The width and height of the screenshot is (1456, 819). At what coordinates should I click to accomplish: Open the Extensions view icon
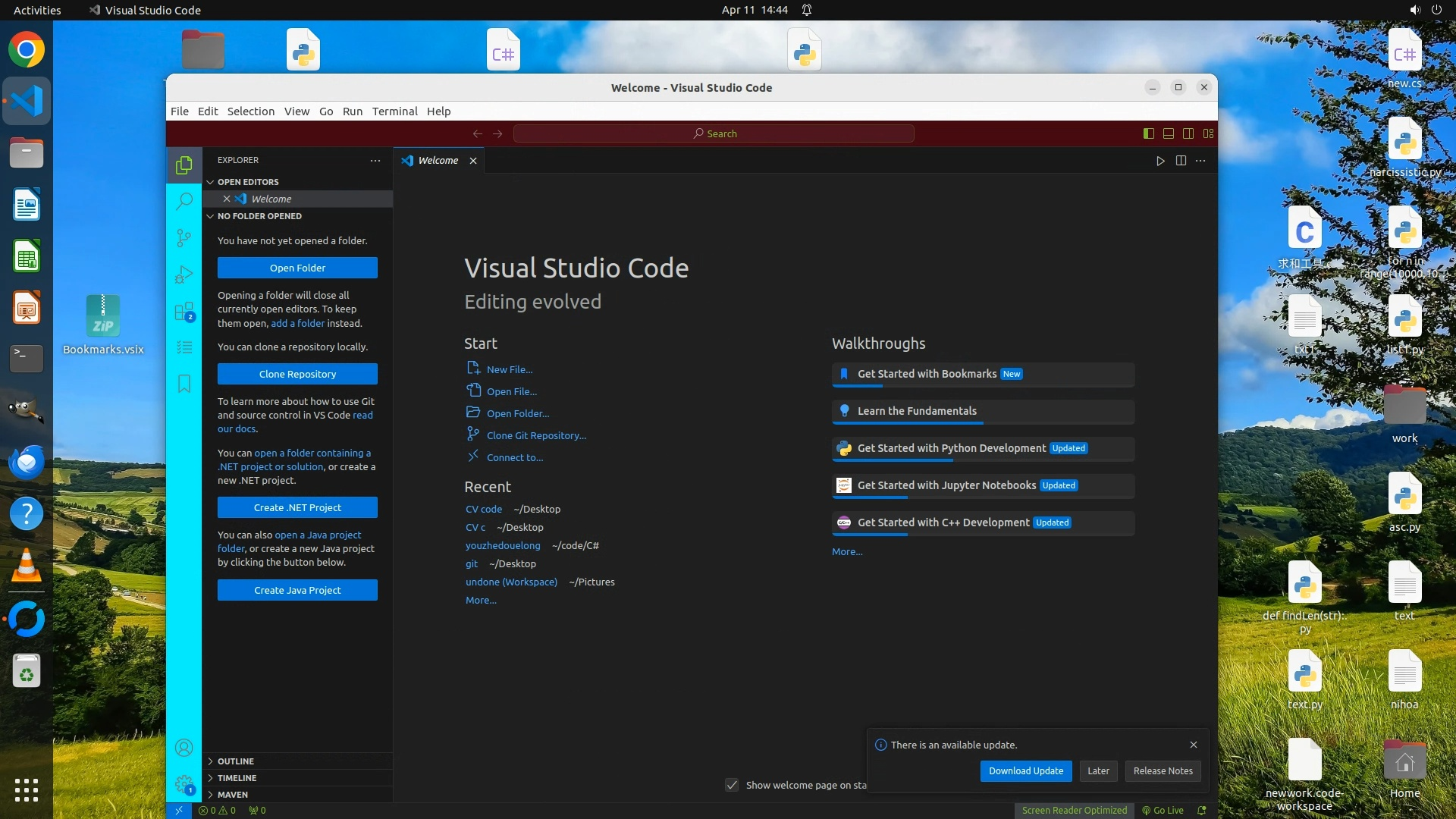pos(184,312)
